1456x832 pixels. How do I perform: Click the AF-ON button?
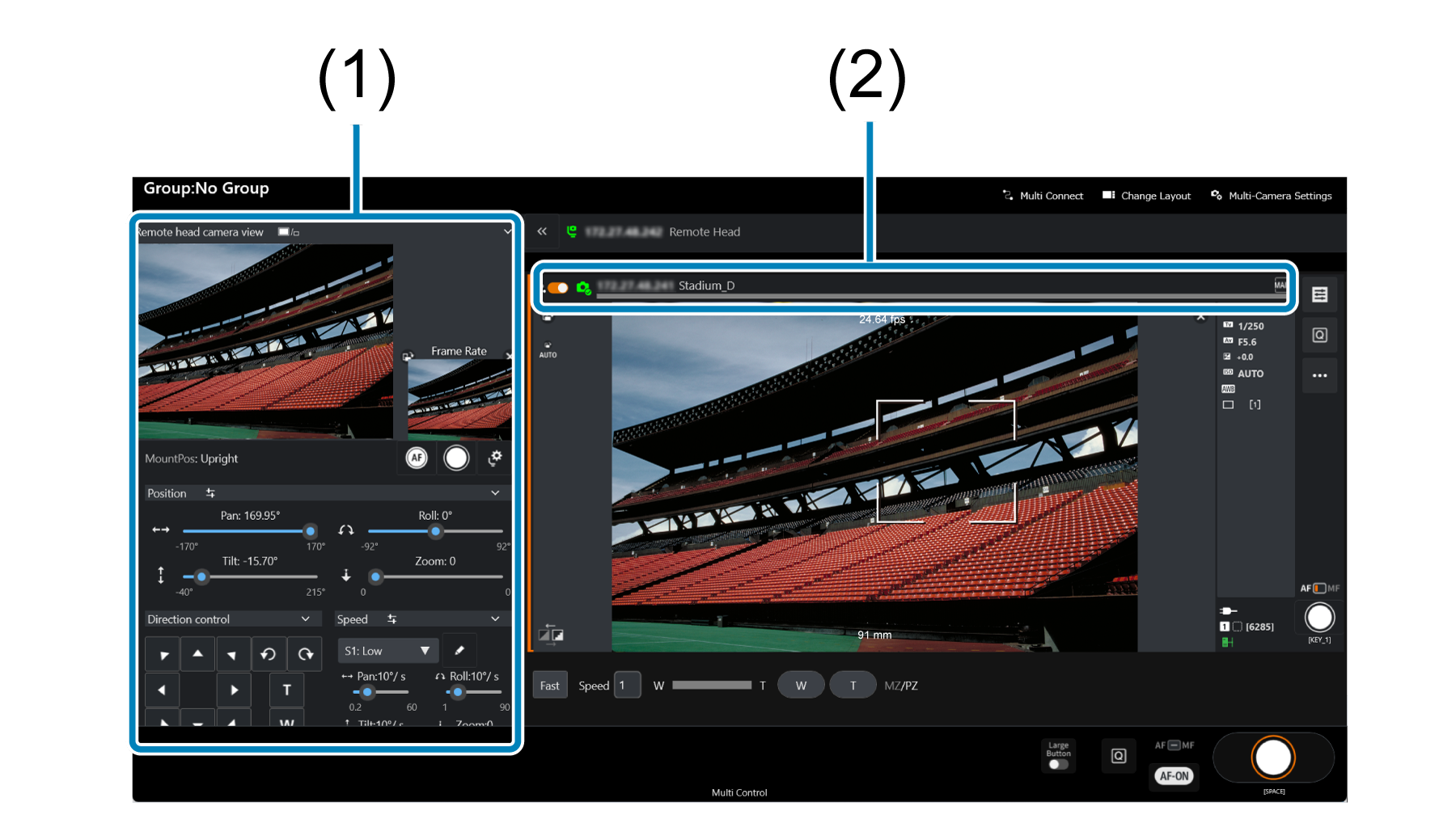point(1175,775)
